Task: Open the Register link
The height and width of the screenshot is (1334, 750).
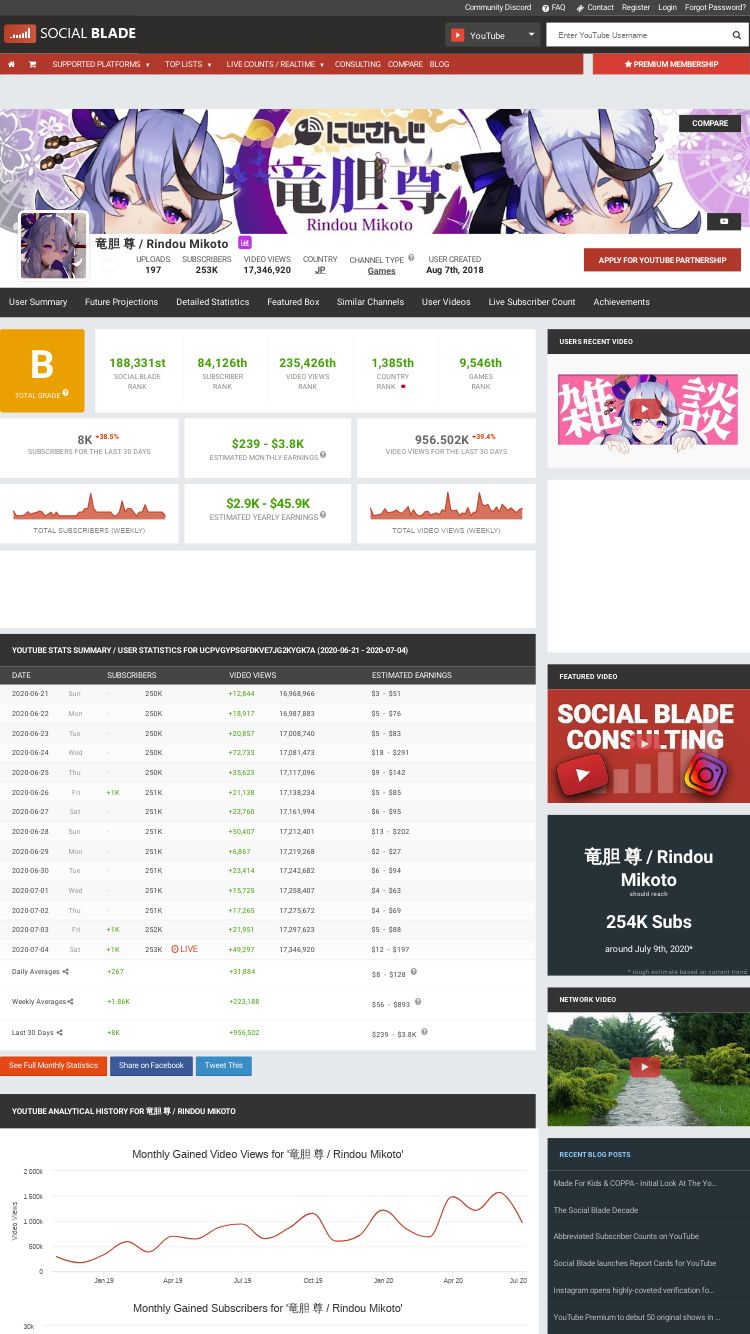Action: (x=636, y=7)
